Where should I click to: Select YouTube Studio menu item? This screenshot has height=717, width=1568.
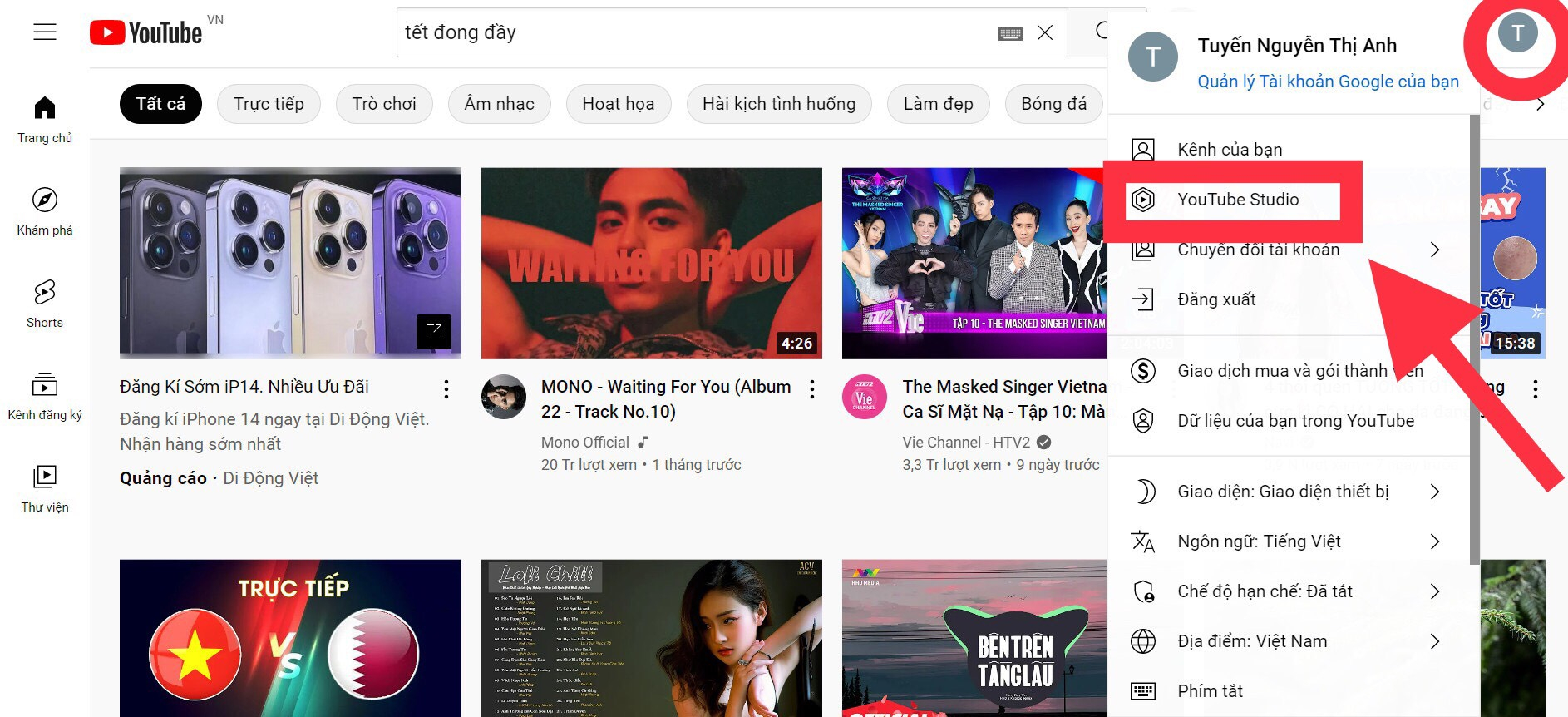tap(1237, 200)
